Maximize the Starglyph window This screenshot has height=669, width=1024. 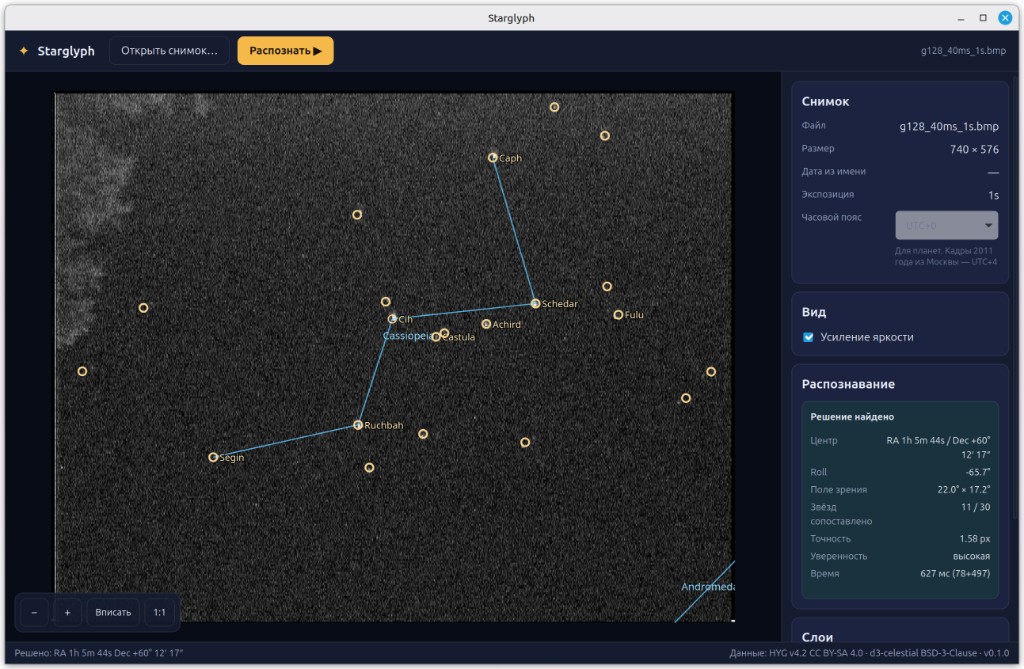point(983,18)
